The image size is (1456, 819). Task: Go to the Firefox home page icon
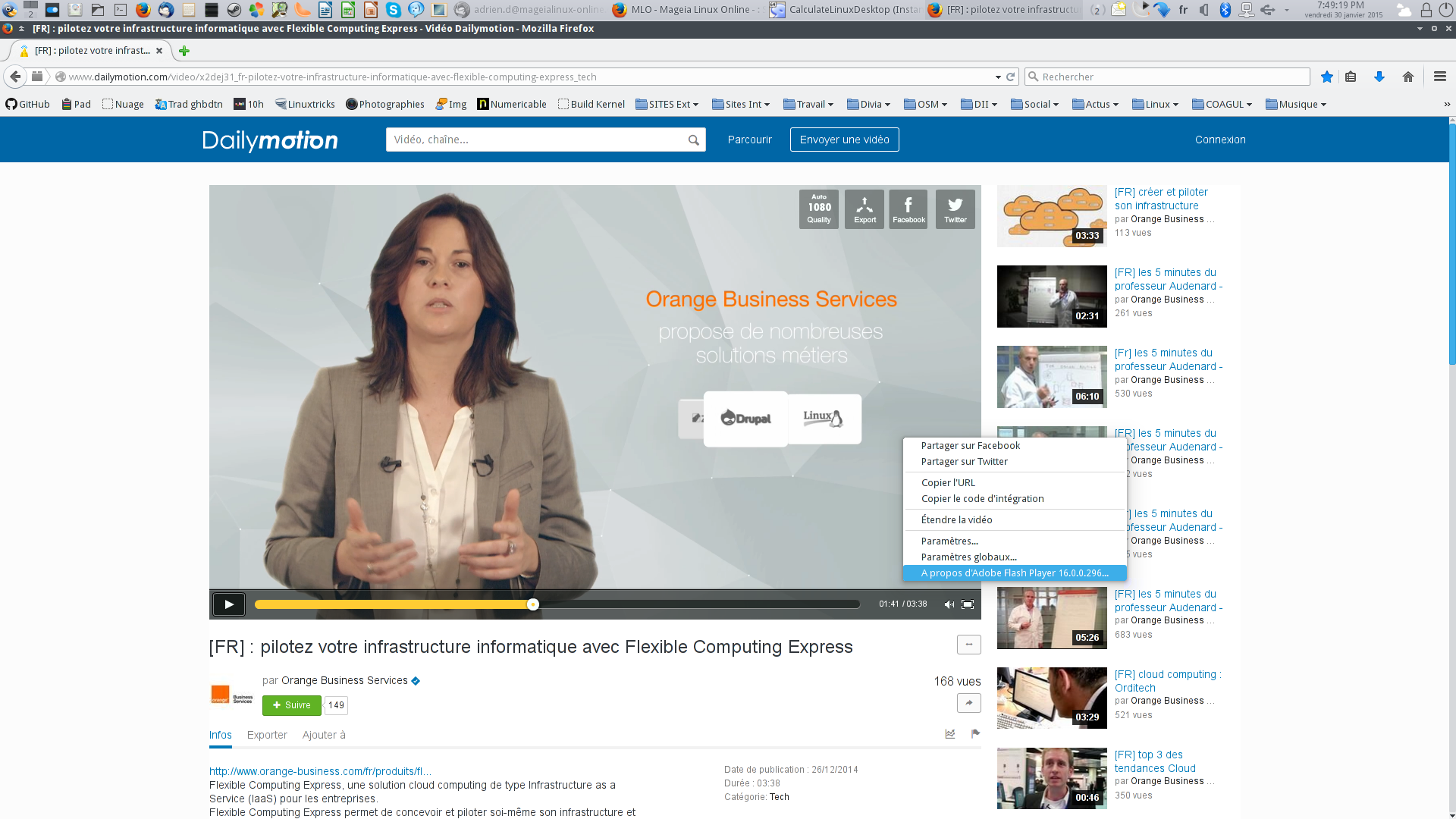1408,77
